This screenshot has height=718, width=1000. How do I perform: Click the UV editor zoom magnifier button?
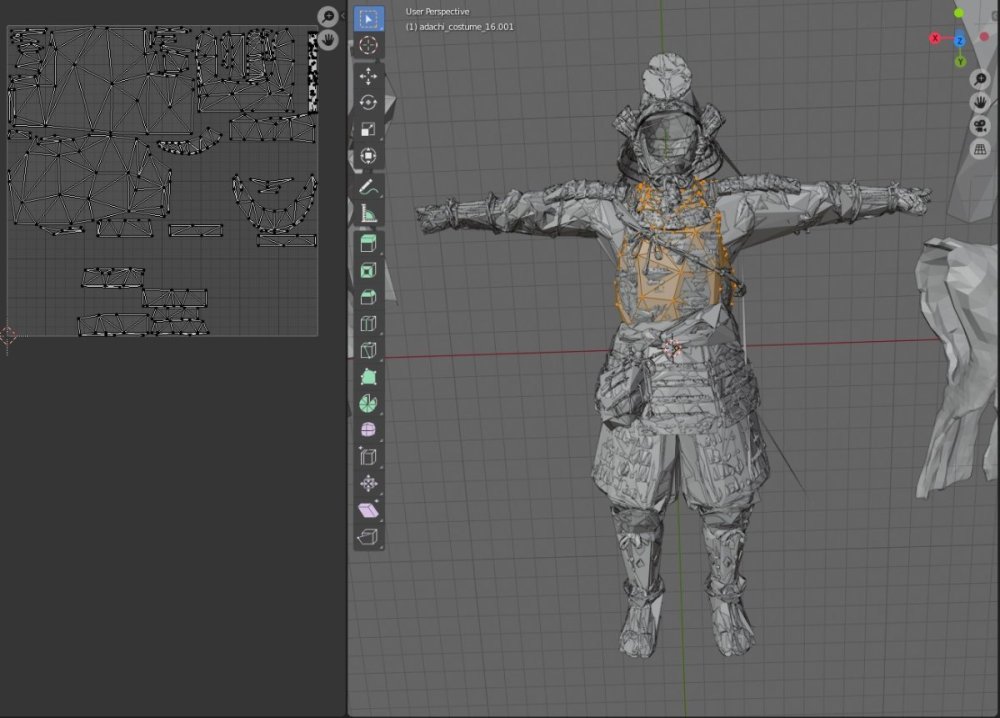pyautogui.click(x=327, y=16)
